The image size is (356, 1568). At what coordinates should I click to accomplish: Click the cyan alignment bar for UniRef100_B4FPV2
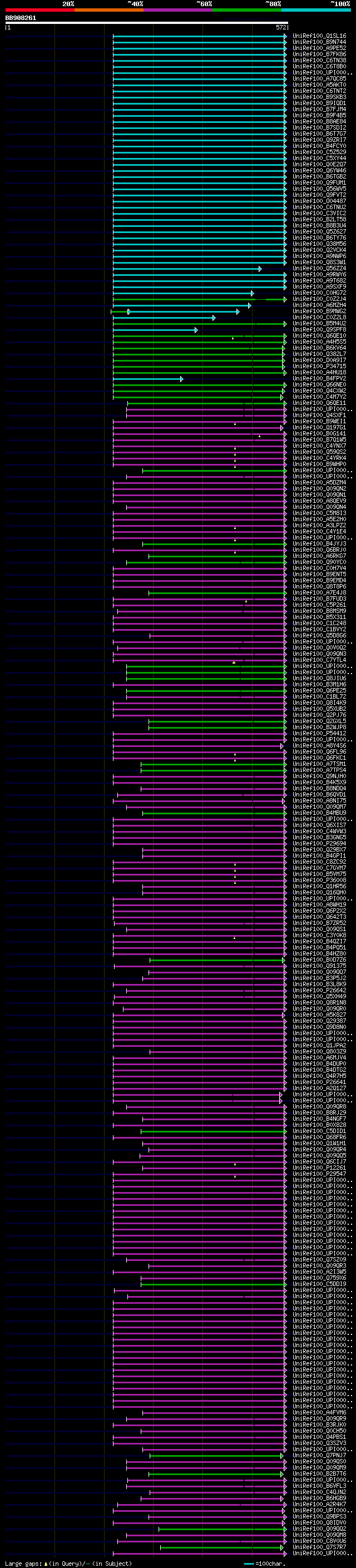coord(148,379)
